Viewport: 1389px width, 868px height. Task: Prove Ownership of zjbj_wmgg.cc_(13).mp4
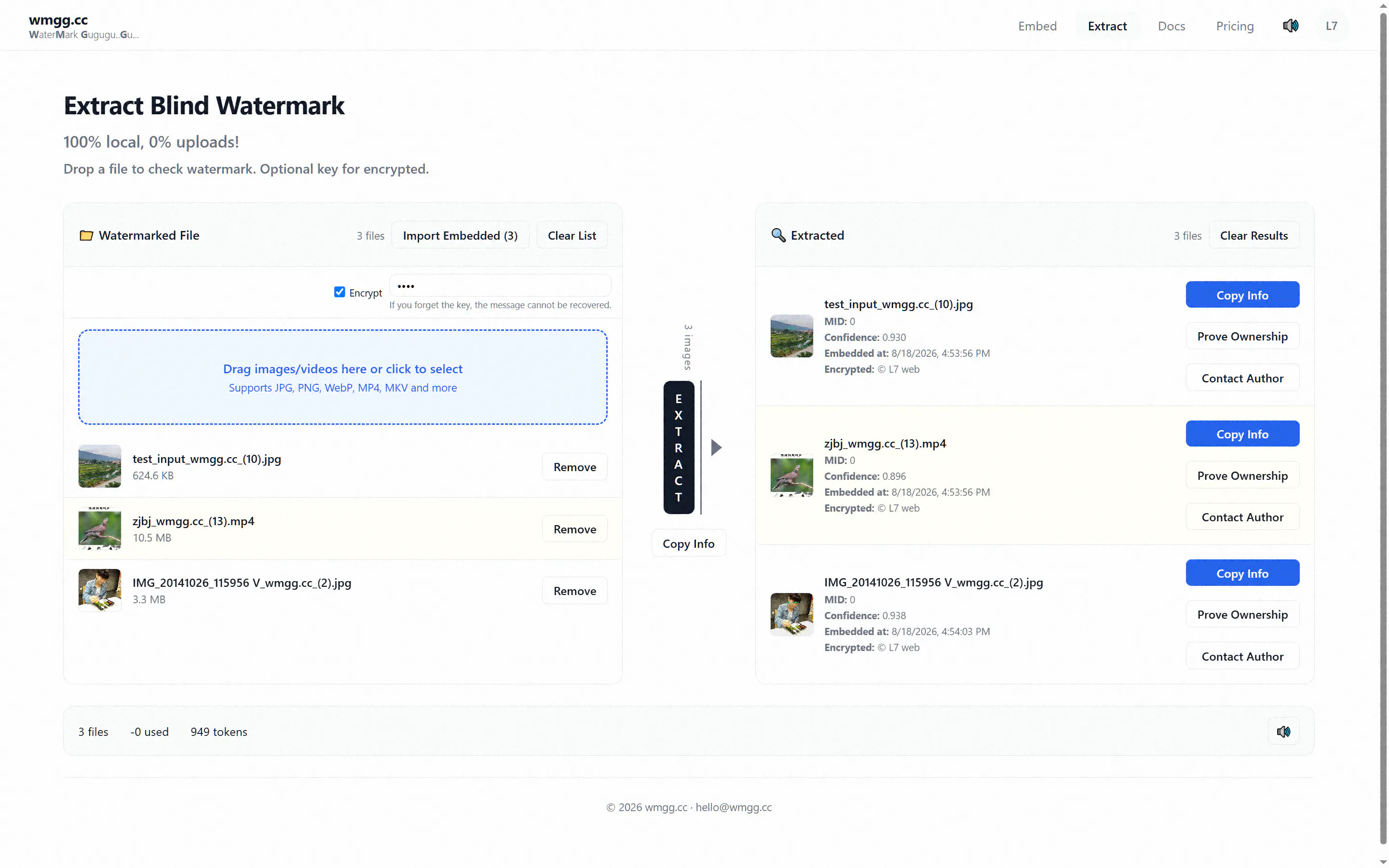pos(1242,475)
